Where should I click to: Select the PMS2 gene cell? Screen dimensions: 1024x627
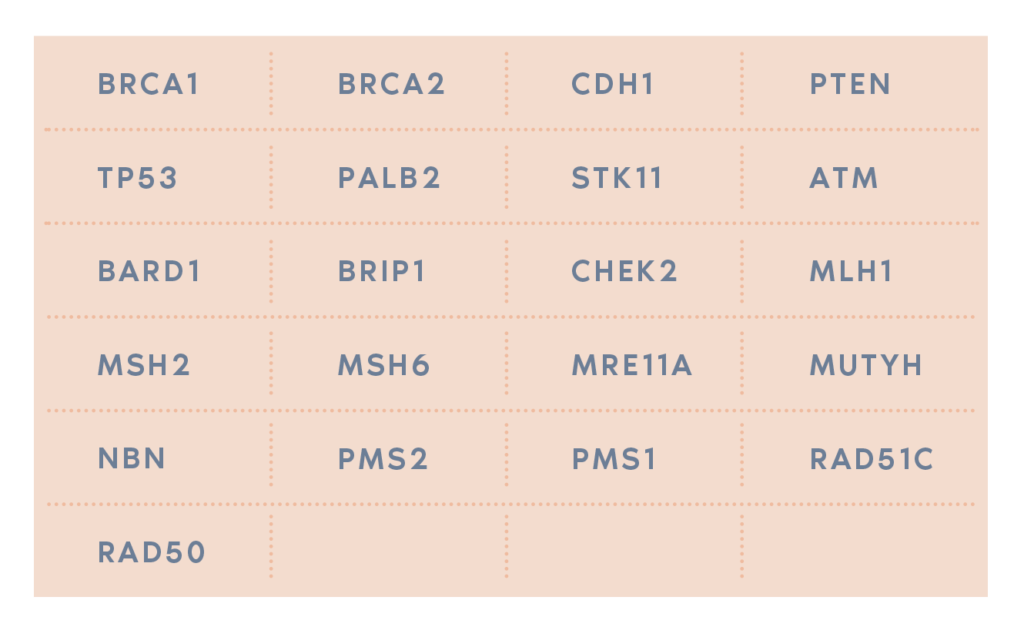pos(383,459)
